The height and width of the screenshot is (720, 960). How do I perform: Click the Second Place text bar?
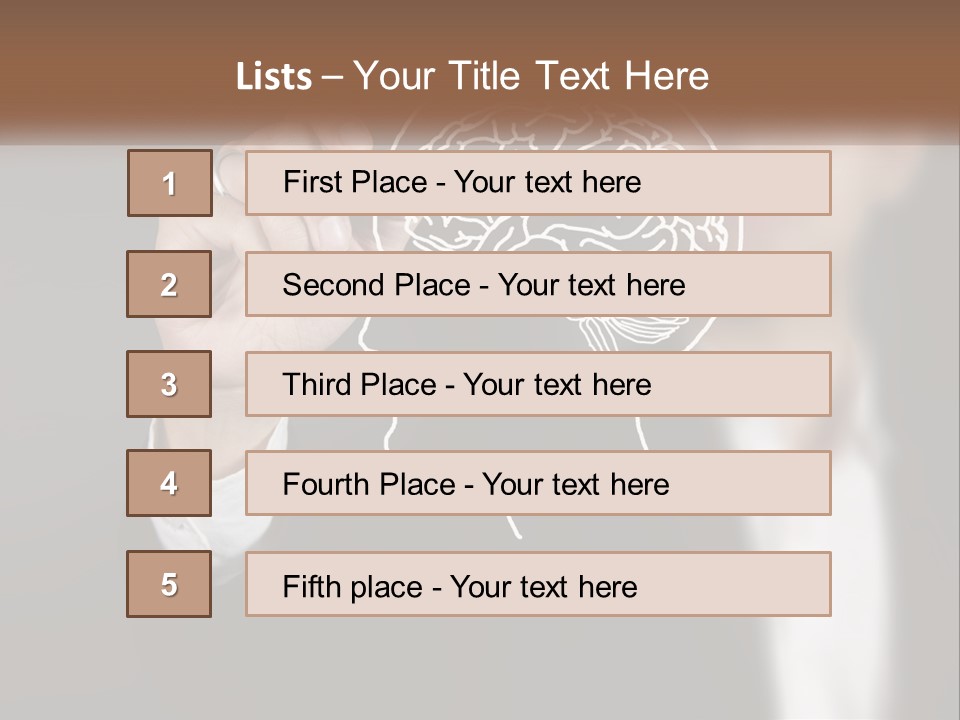[538, 284]
